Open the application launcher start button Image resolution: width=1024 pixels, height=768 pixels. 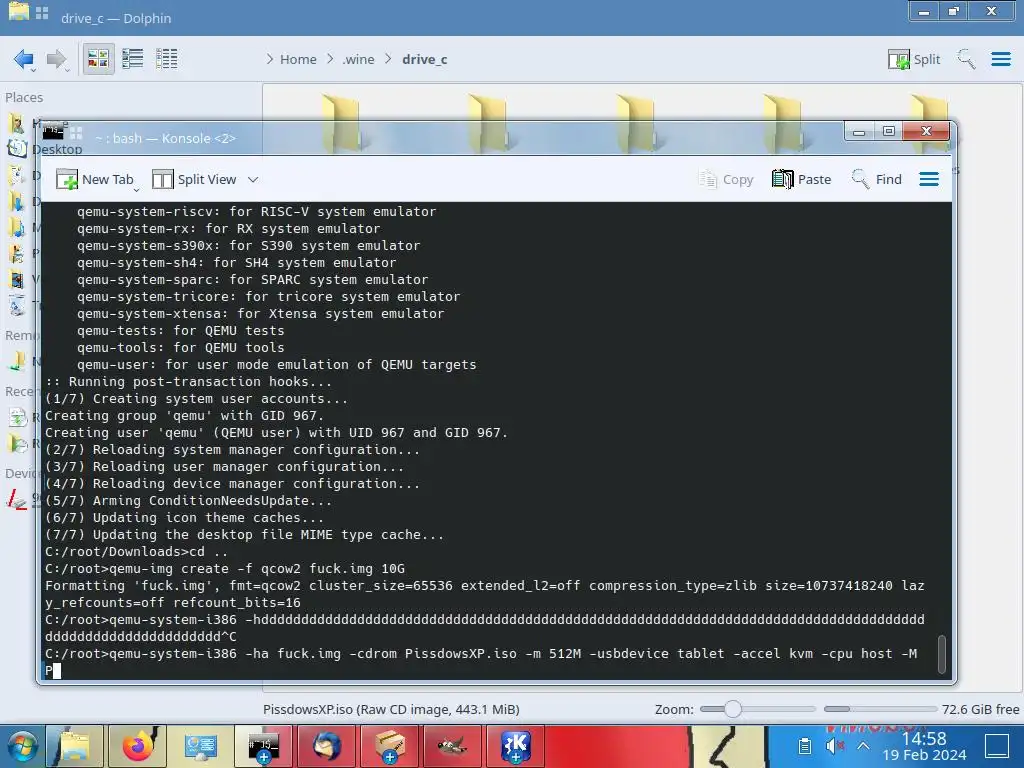point(22,746)
